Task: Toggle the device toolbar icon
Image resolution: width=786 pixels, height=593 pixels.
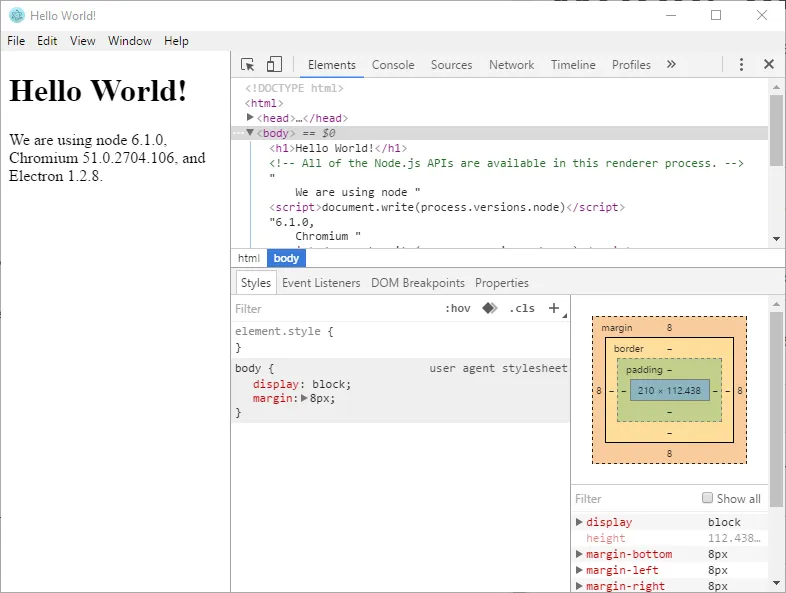Action: pos(274,64)
